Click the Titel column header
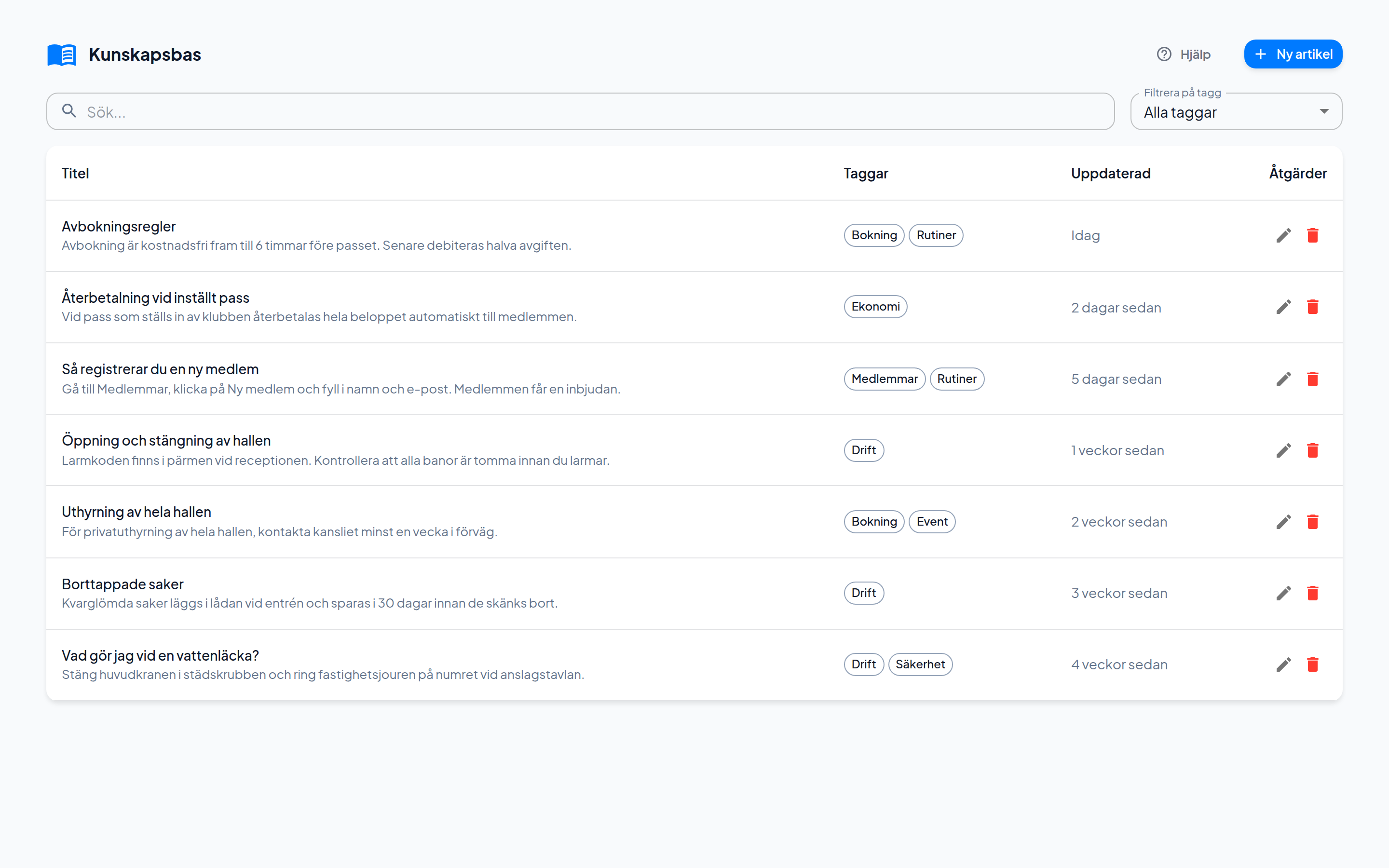The width and height of the screenshot is (1389, 868). [x=75, y=174]
